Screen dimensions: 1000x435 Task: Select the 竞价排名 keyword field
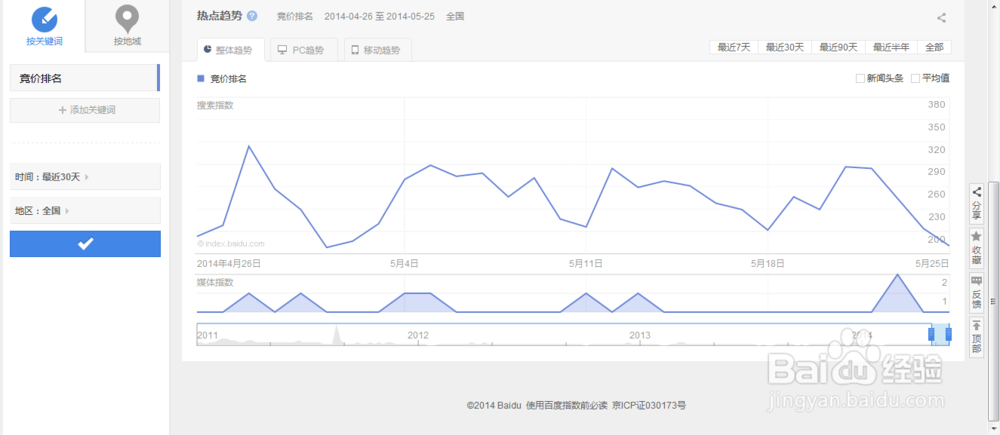[x=85, y=78]
